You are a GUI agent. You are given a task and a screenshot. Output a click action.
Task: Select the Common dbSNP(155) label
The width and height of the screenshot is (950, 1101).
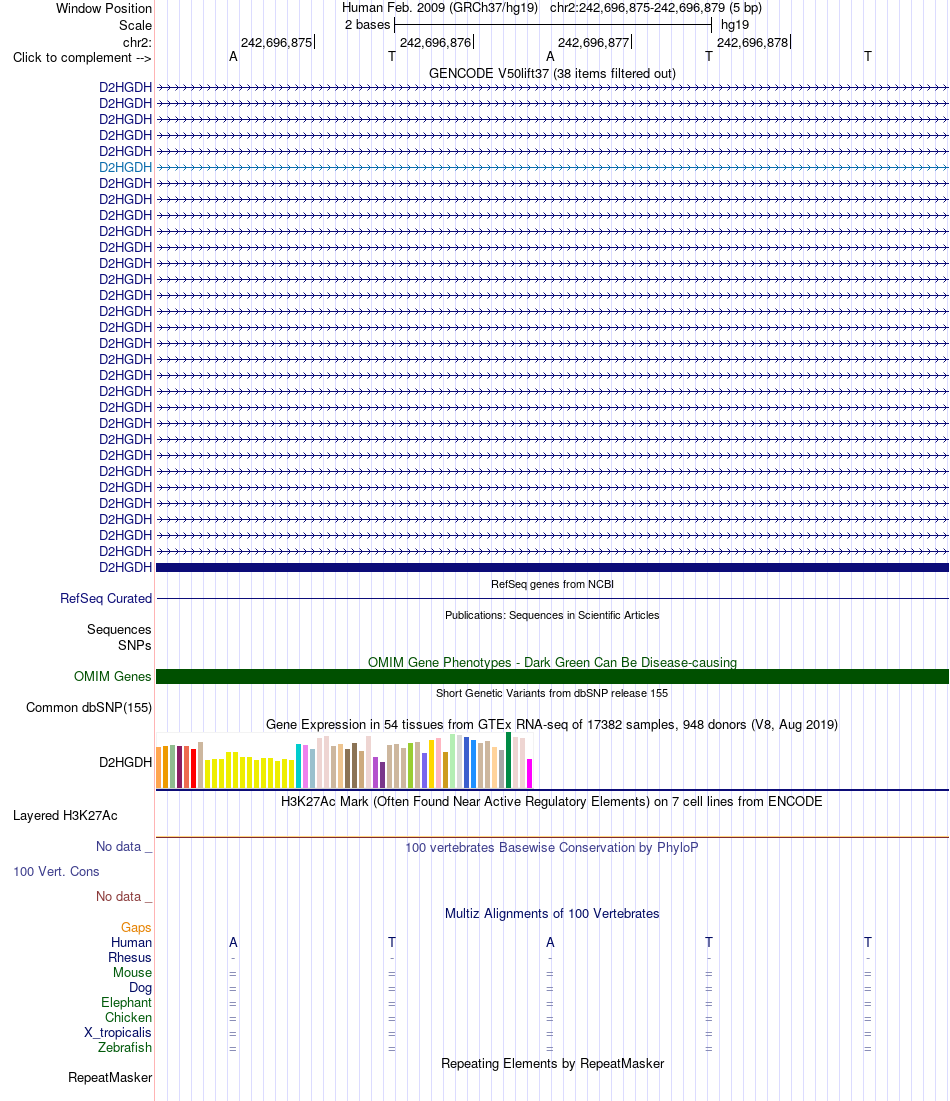pos(89,707)
